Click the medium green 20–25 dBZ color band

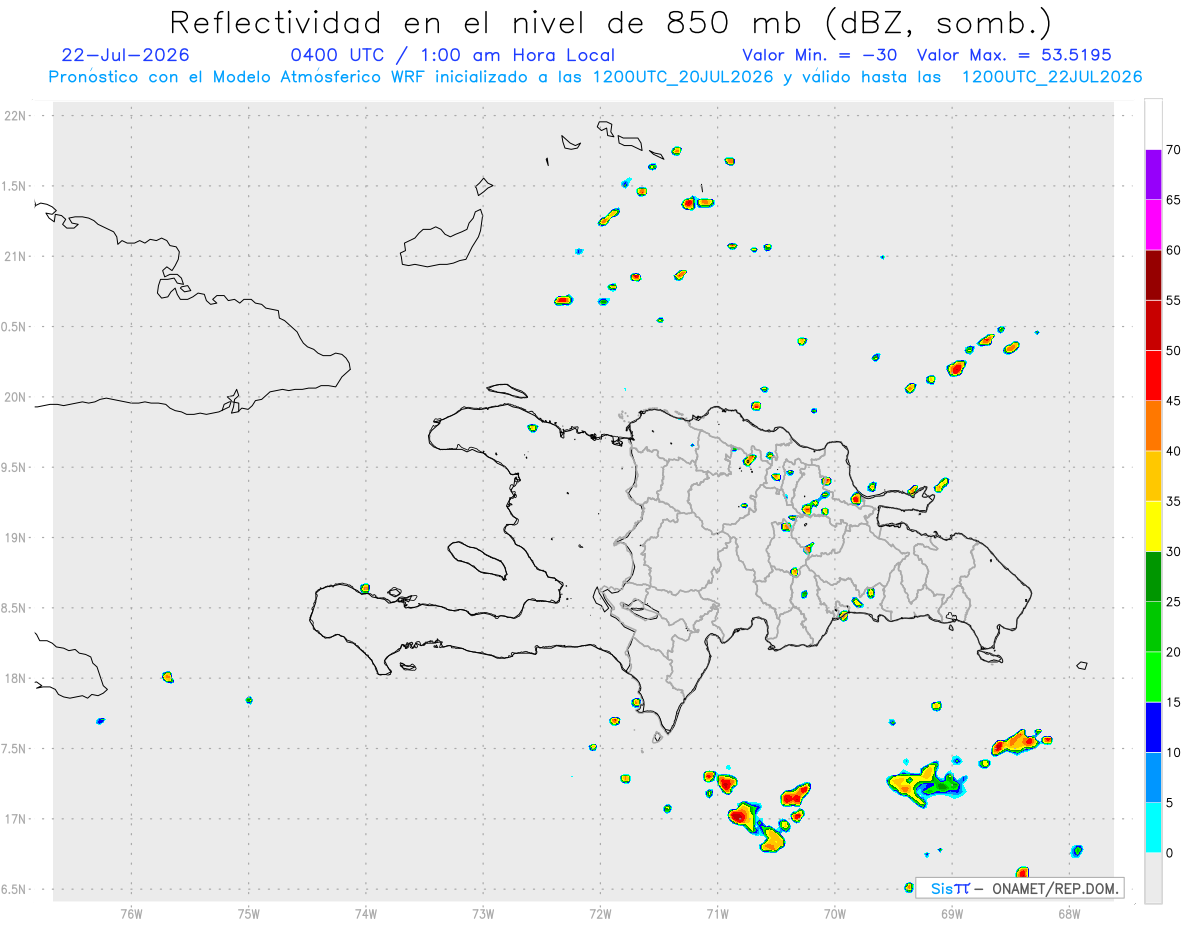click(1153, 627)
